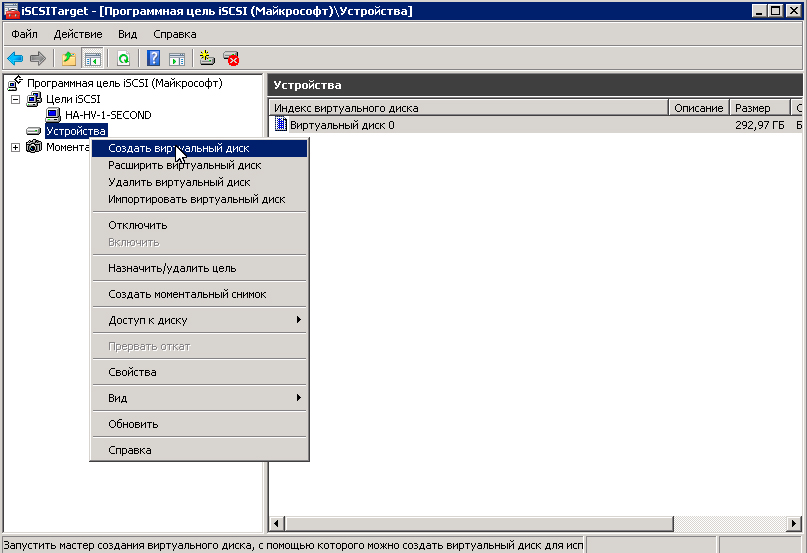Viewport: 807px width, 553px height.
Task: Choose Создать моментальный снимок
Action: [200, 295]
